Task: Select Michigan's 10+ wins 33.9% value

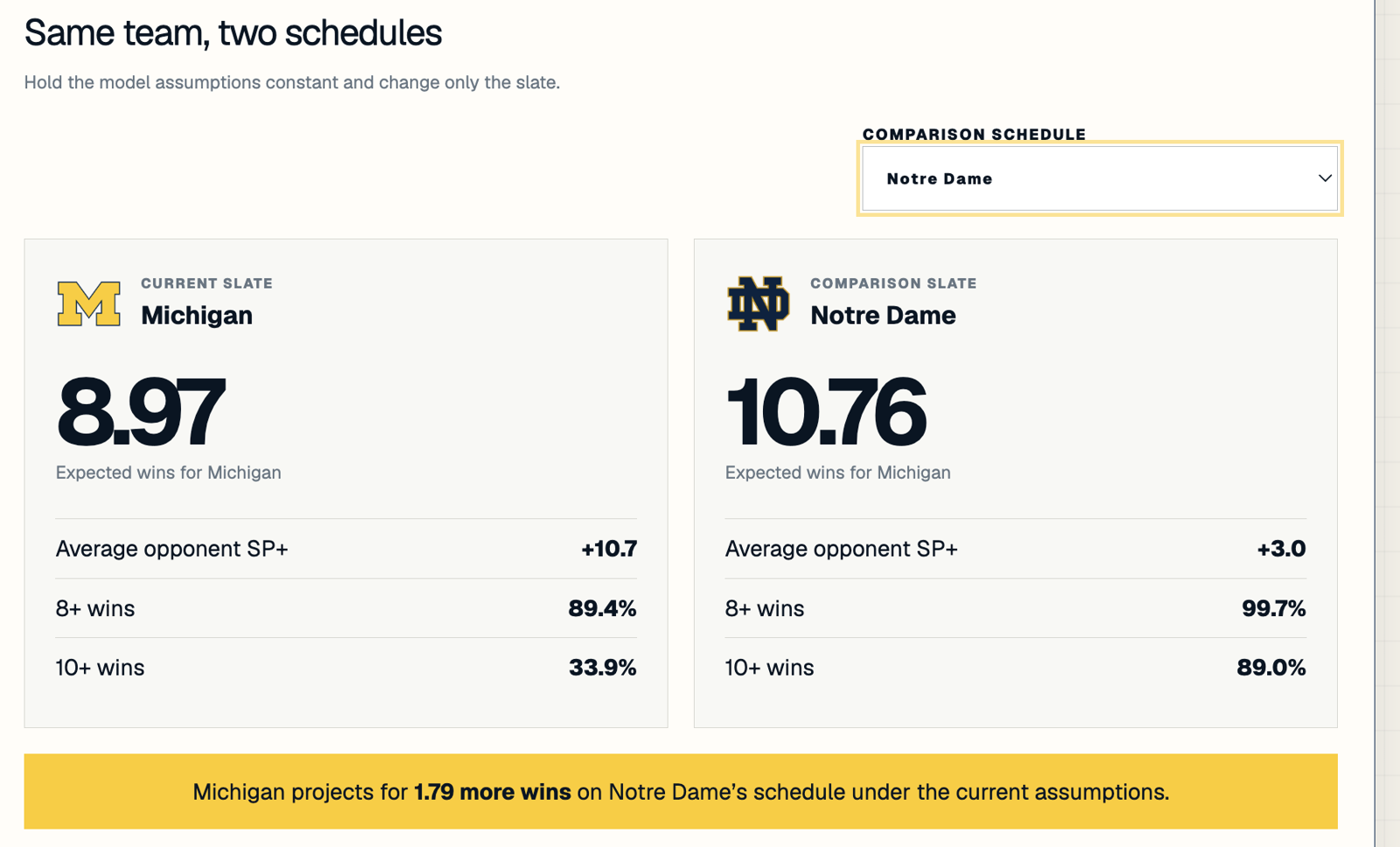Action: [602, 668]
